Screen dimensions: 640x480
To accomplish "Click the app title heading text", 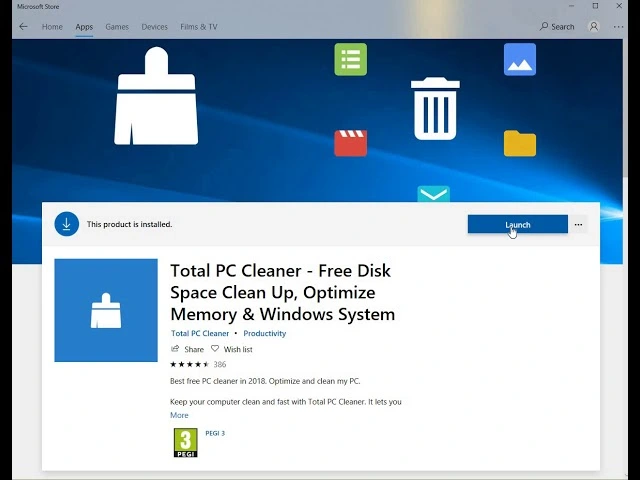I will [282, 293].
